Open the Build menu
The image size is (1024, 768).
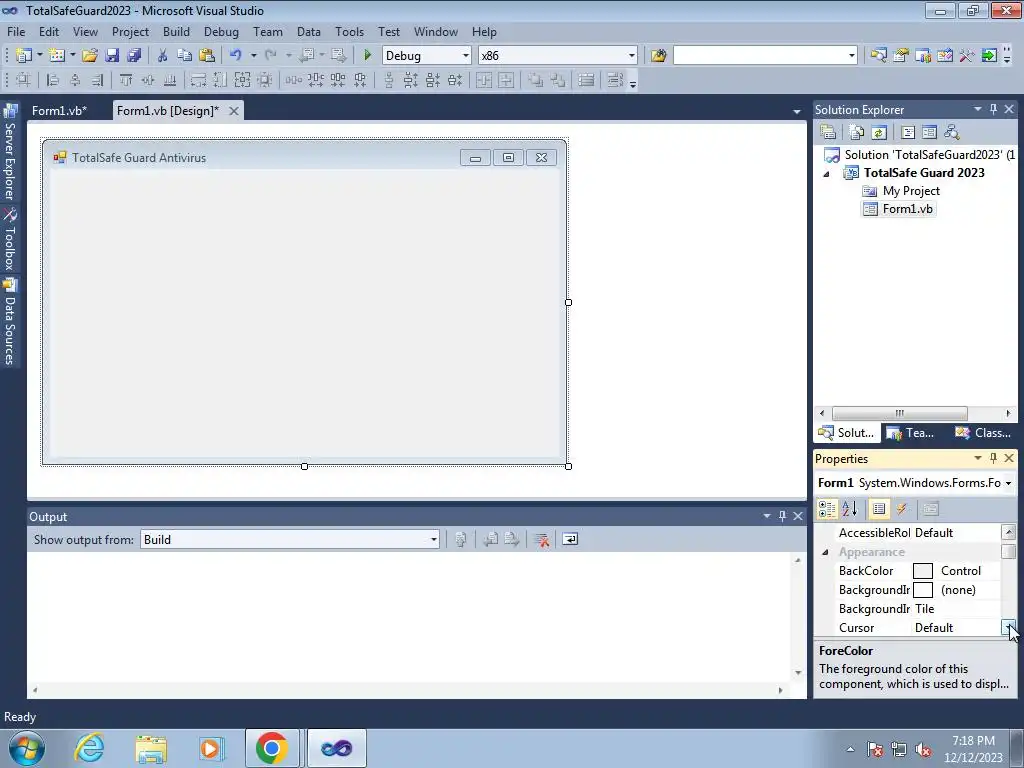[176, 31]
